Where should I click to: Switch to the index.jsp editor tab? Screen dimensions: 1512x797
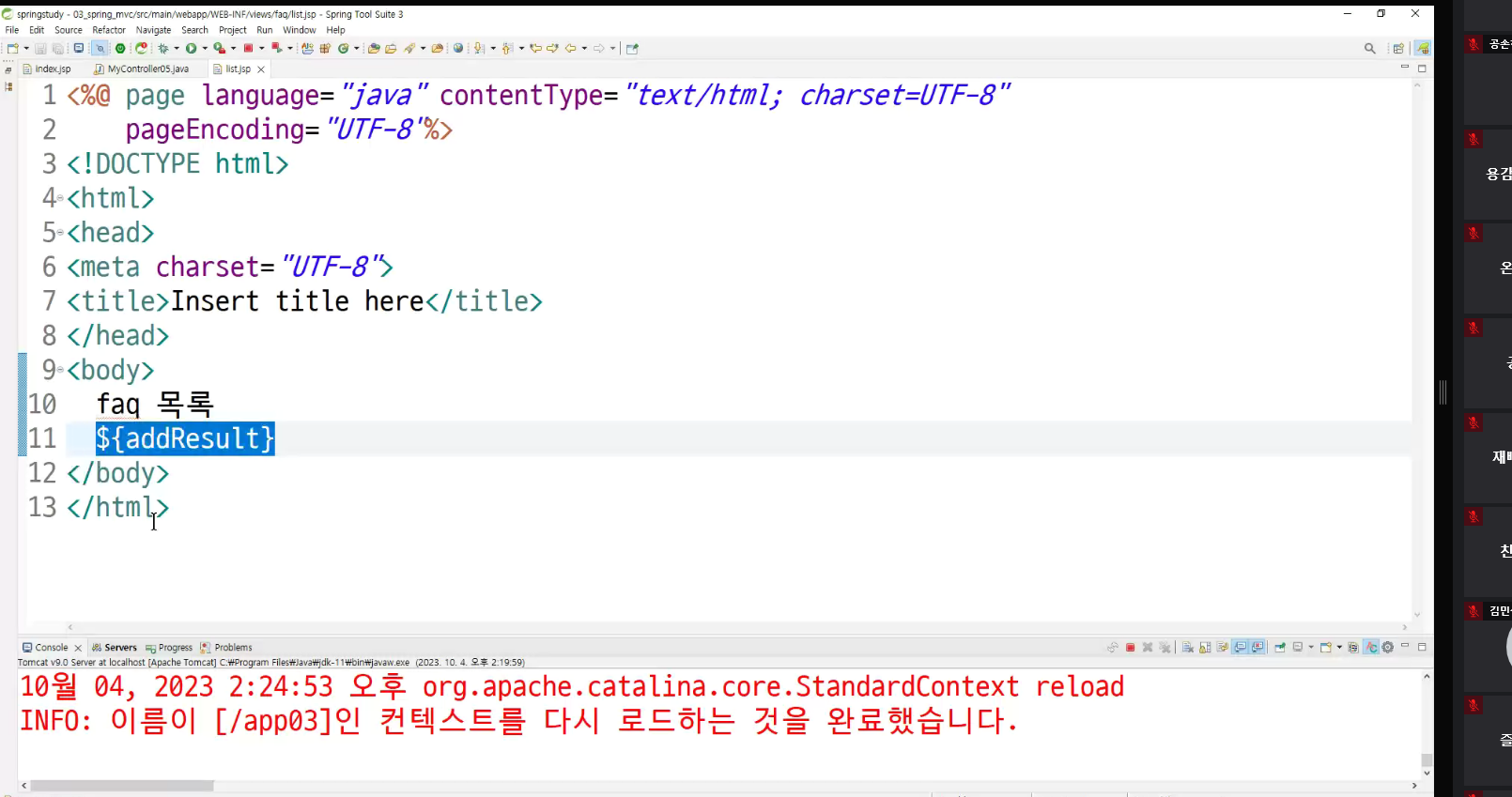[x=47, y=69]
